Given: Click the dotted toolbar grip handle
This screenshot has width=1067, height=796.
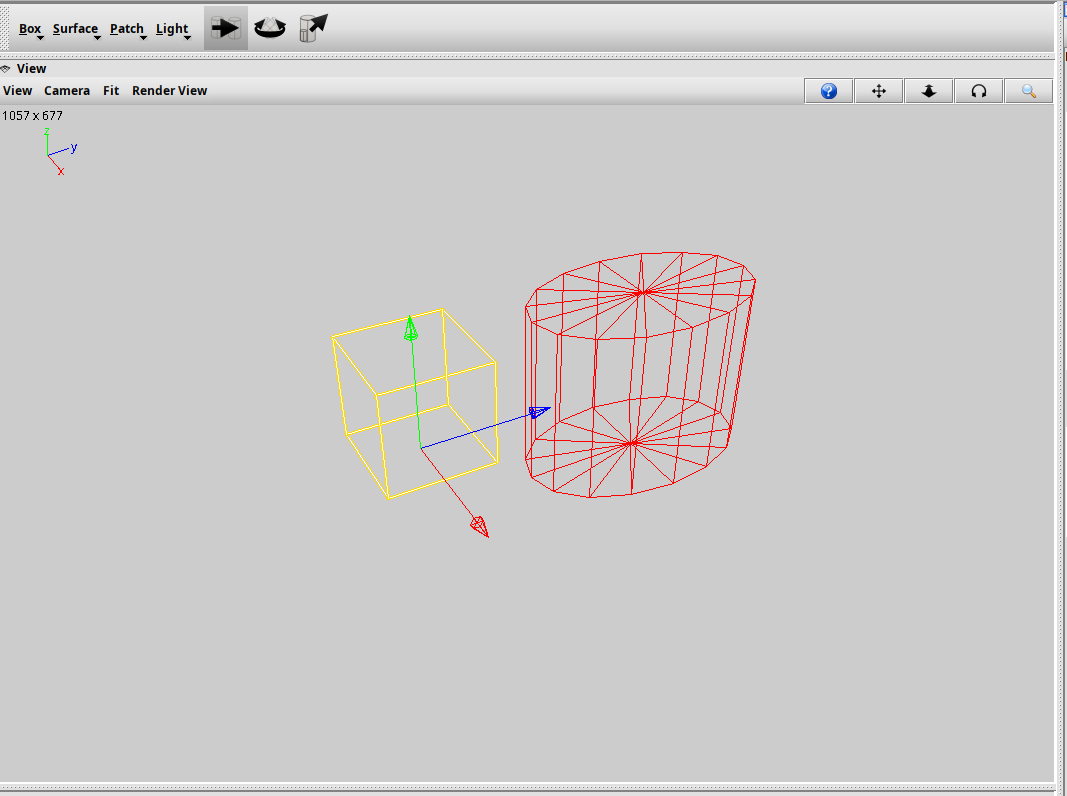Looking at the screenshot, I should 4,29.
